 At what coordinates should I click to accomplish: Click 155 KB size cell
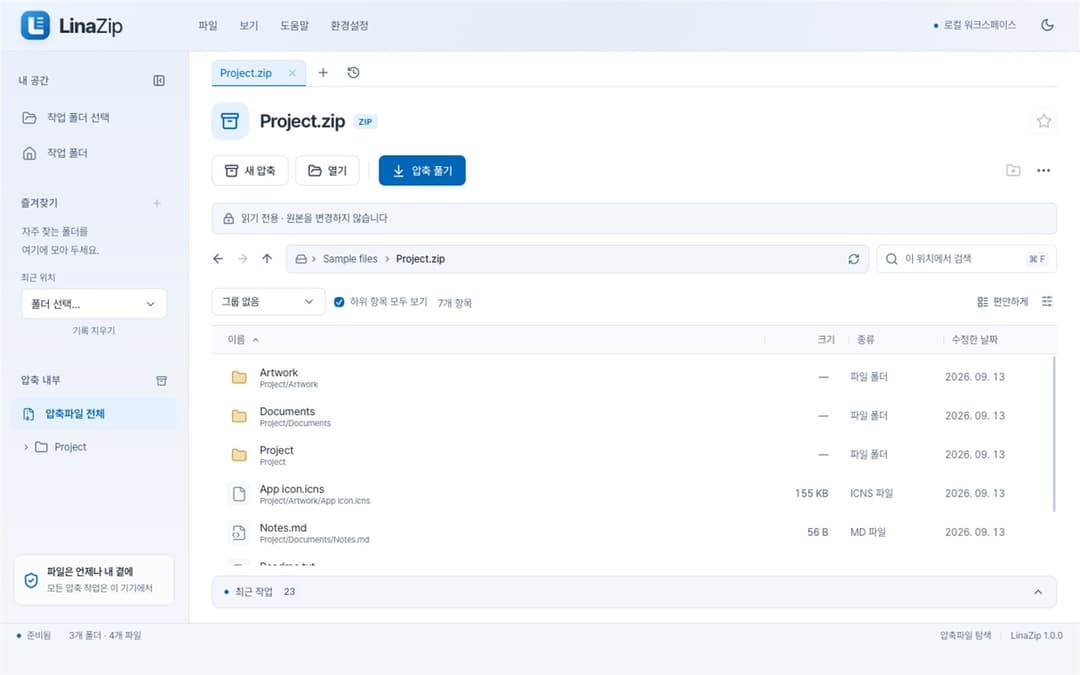tap(811, 494)
